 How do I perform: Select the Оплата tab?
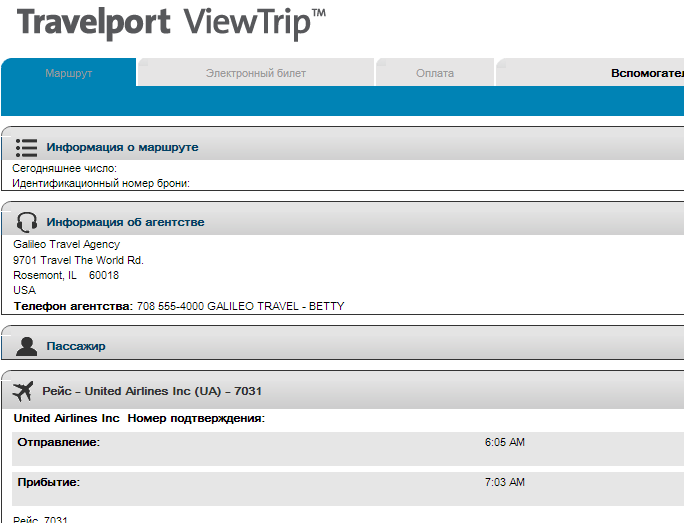435,73
